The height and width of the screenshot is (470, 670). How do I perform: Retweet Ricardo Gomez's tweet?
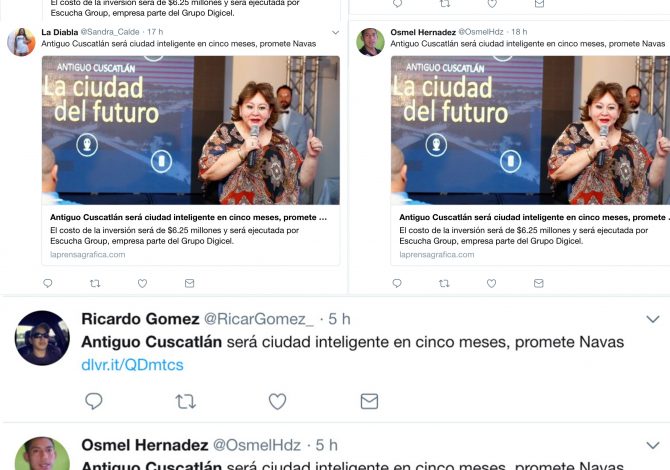pyautogui.click(x=185, y=401)
